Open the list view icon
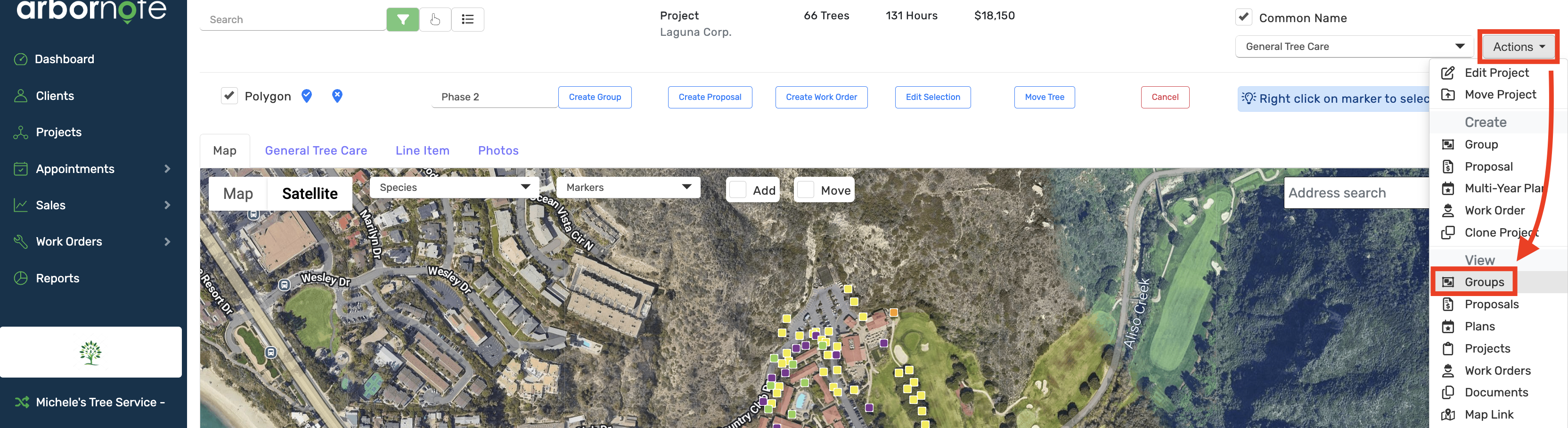Image resolution: width=1568 pixels, height=428 pixels. tap(467, 19)
